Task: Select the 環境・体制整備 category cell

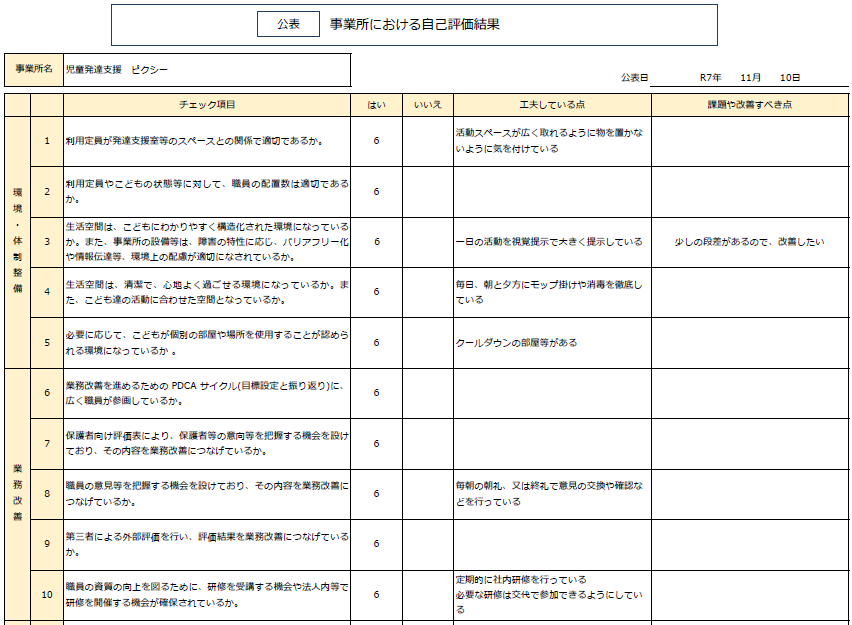Action: tap(17, 242)
